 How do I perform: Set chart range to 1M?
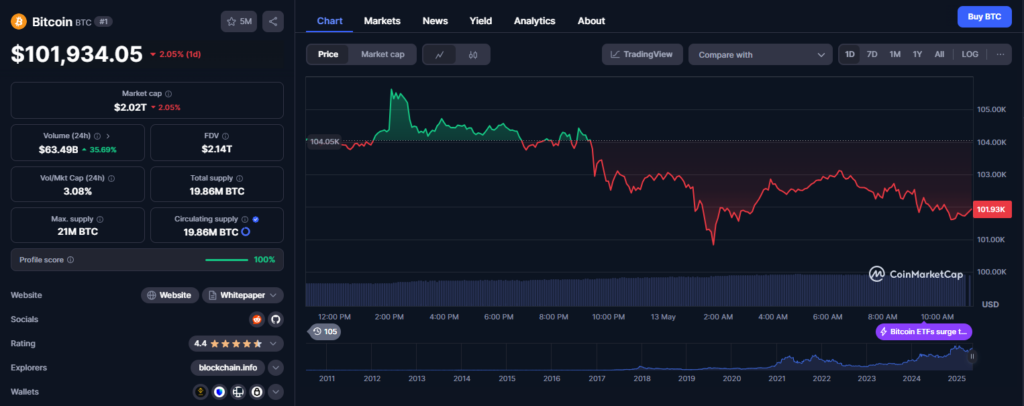(895, 54)
